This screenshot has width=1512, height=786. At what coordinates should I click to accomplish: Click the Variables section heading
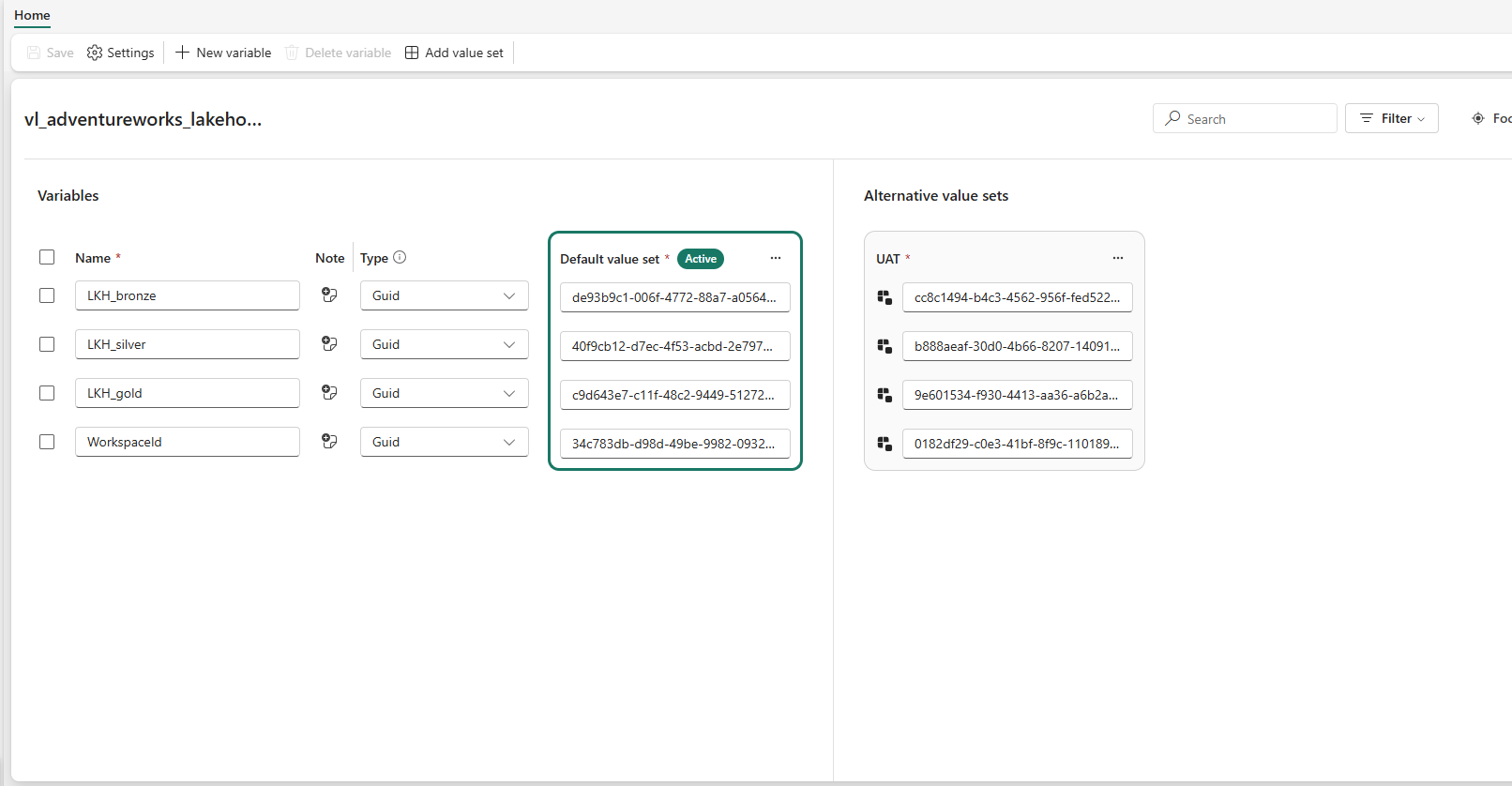pyautogui.click(x=68, y=195)
